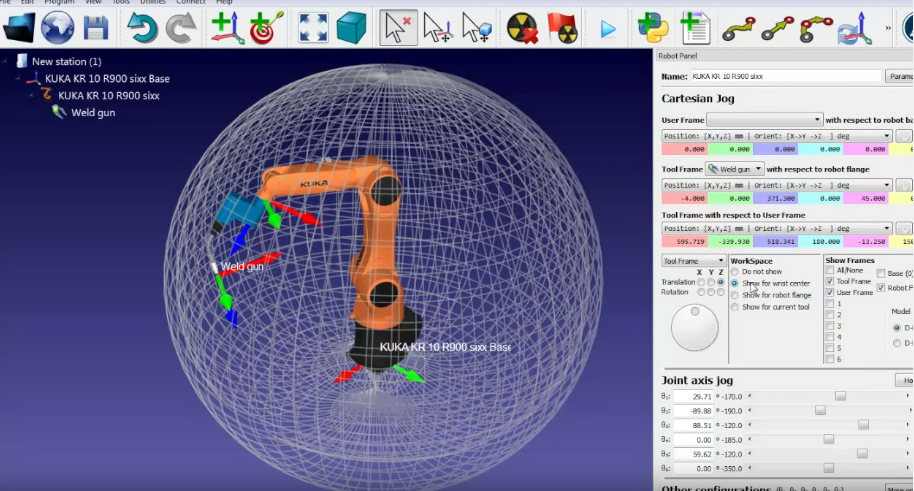The width and height of the screenshot is (914, 491).
Task: Open the Tool Frame jog reference dropdown
Action: coord(694,261)
